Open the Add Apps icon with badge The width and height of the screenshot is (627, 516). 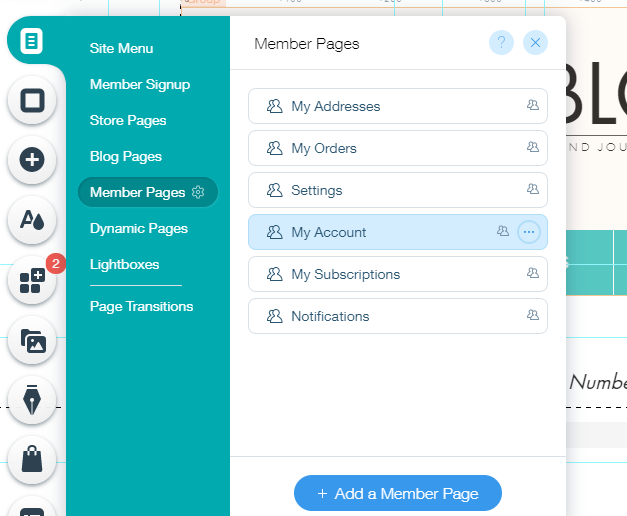(x=32, y=280)
